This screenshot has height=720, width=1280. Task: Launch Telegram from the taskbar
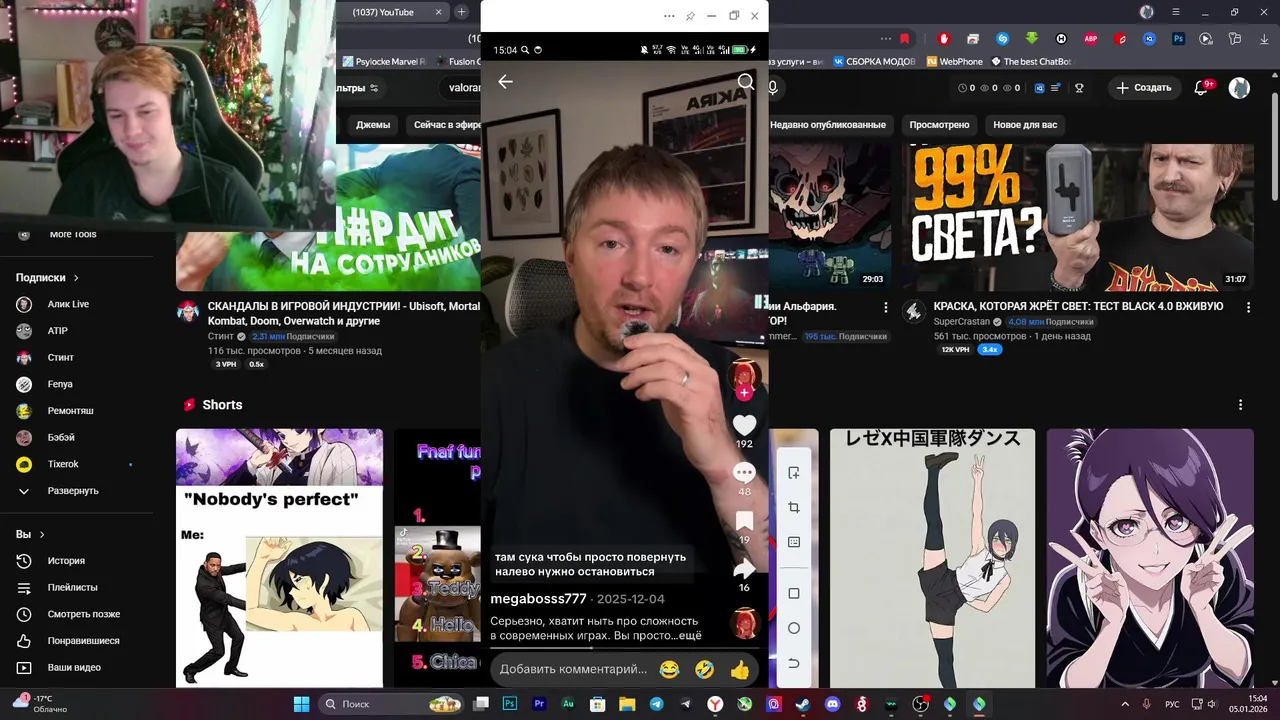click(656, 704)
